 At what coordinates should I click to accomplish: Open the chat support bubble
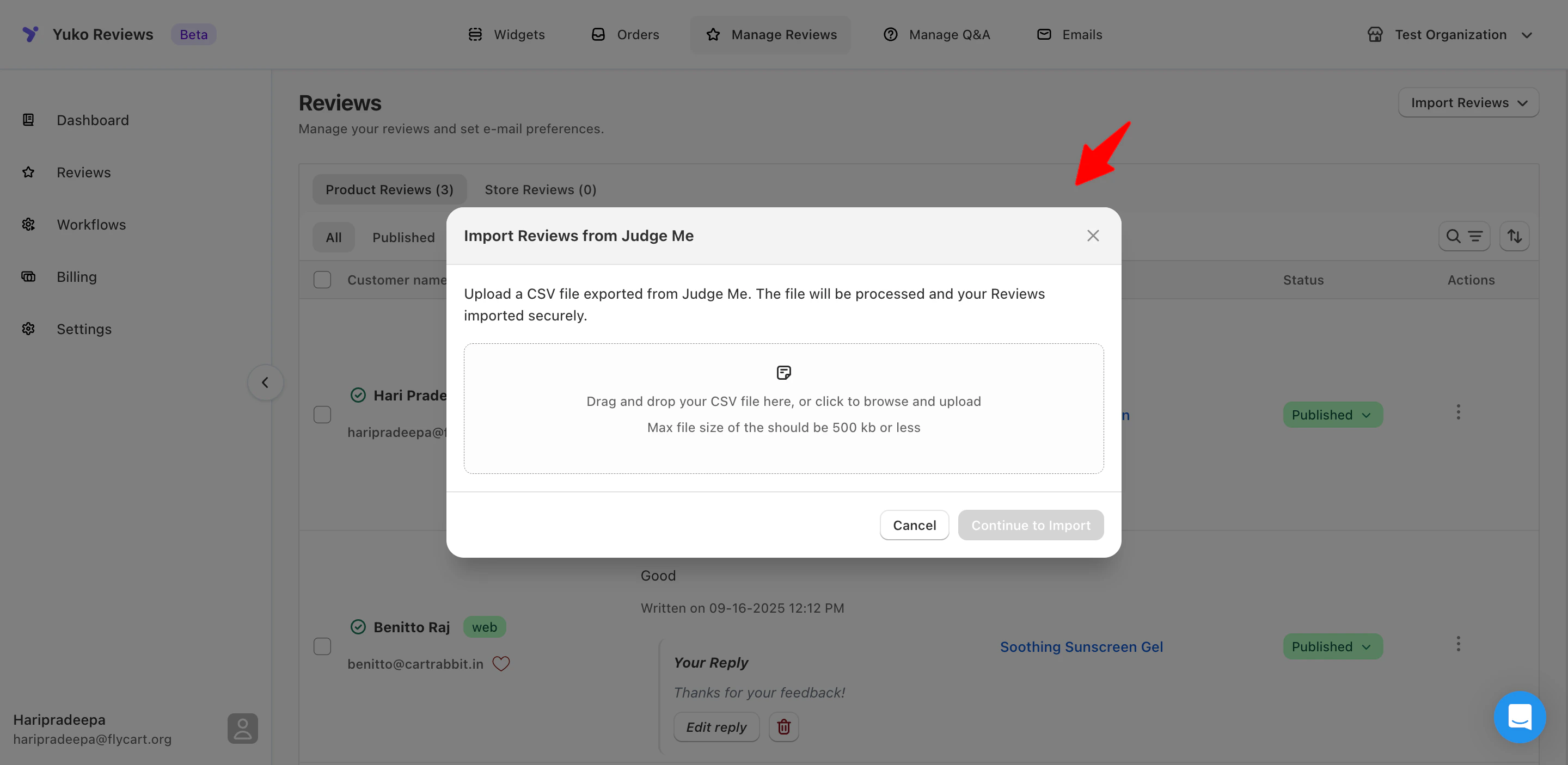1520,717
